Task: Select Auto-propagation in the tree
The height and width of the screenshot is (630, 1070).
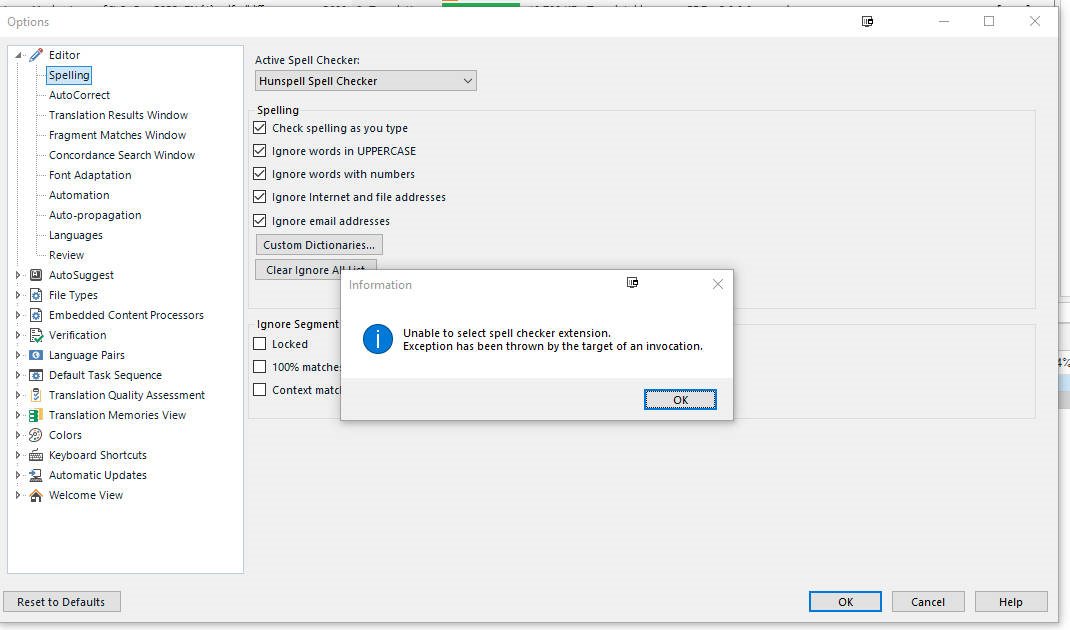Action: pyautogui.click(x=95, y=215)
